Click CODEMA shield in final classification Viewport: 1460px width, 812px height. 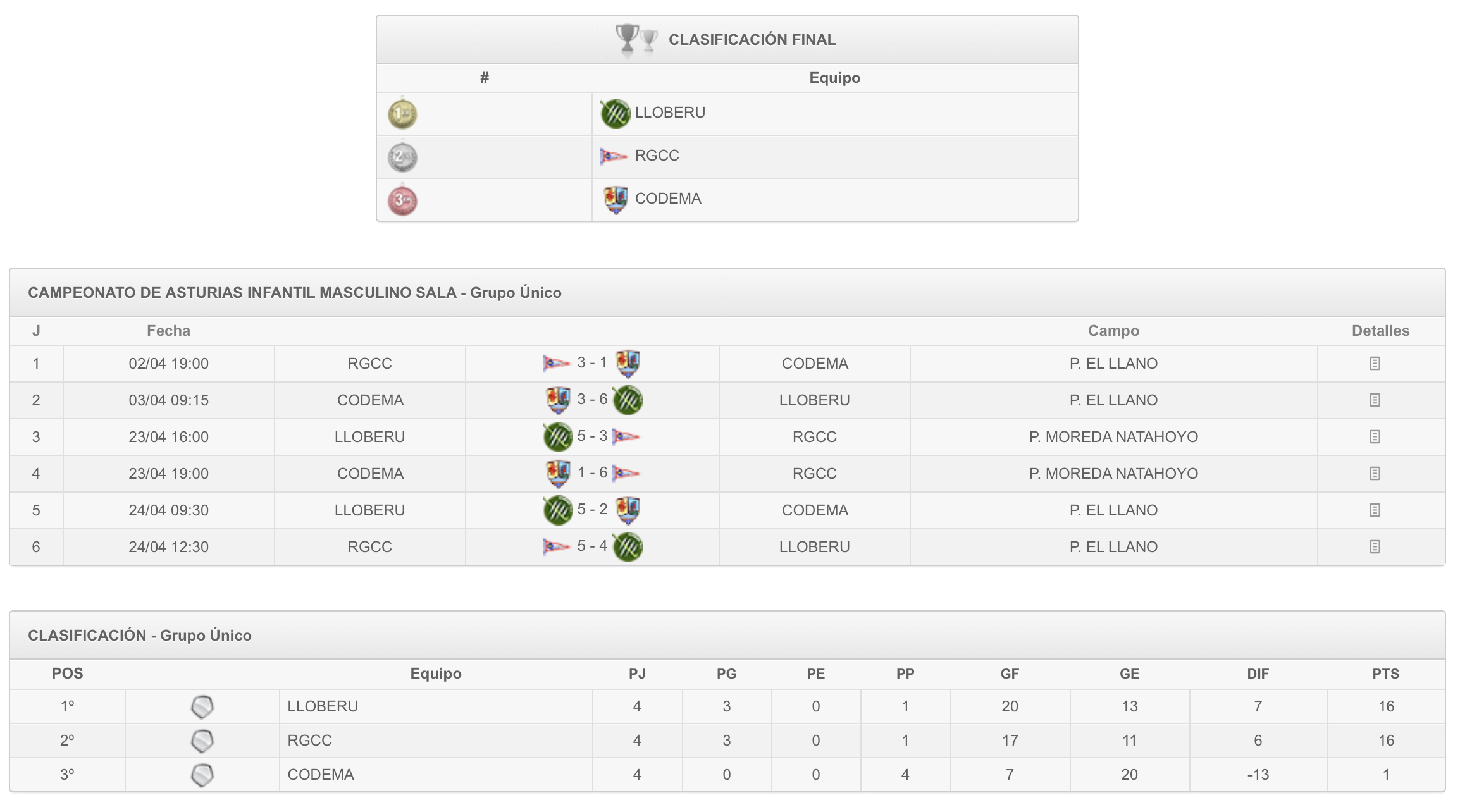pos(616,199)
